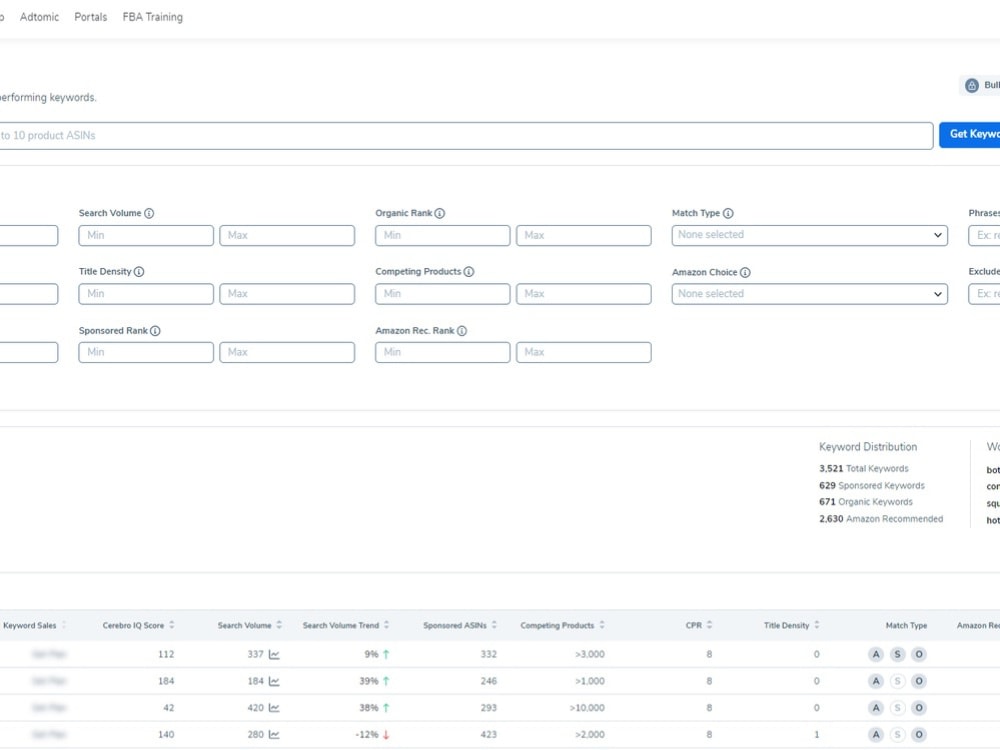Open the Amazon Choice info icon
The height and width of the screenshot is (750, 1000).
click(745, 272)
